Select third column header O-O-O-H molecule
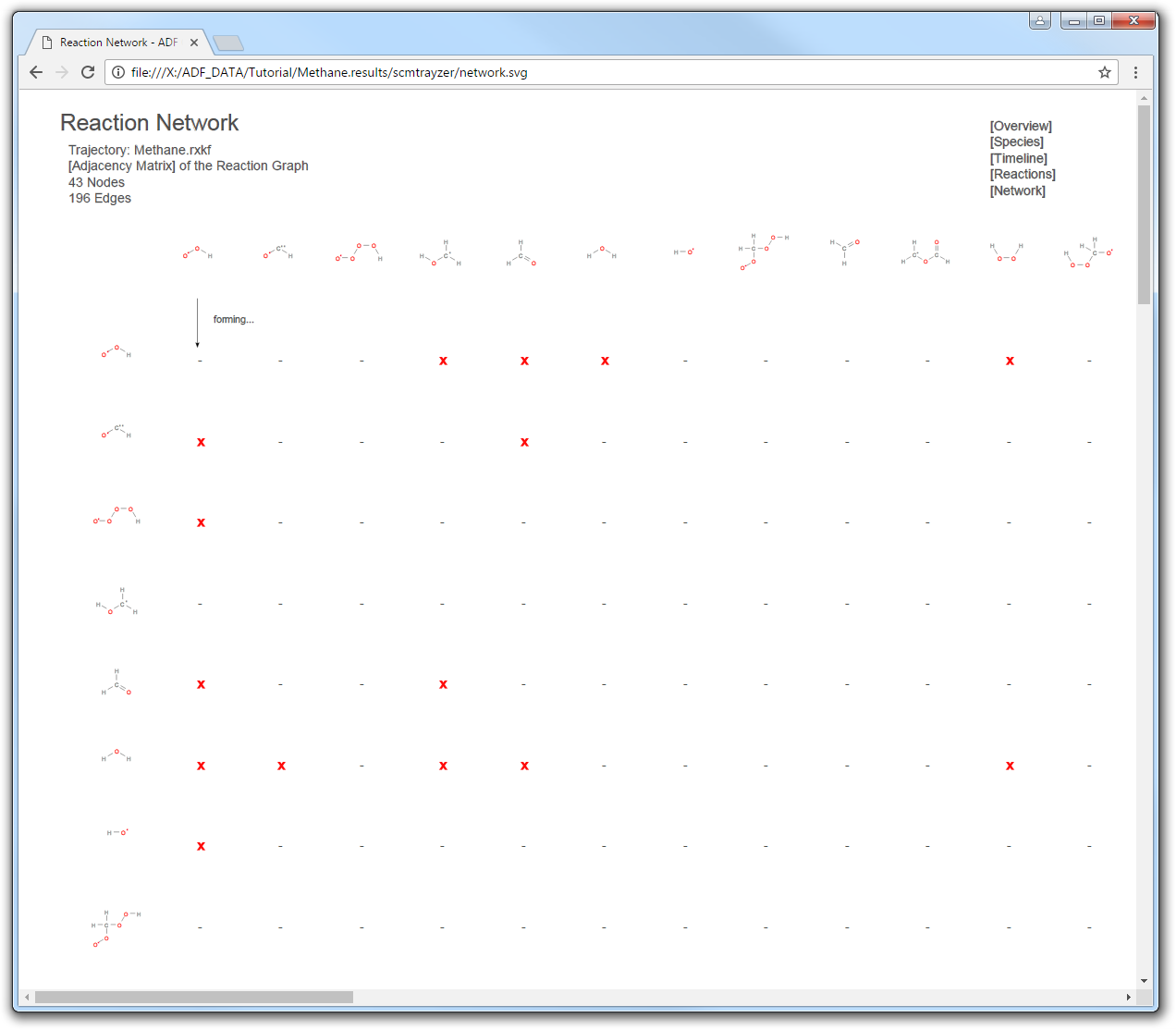The height and width of the screenshot is (1030, 1176). coord(360,252)
